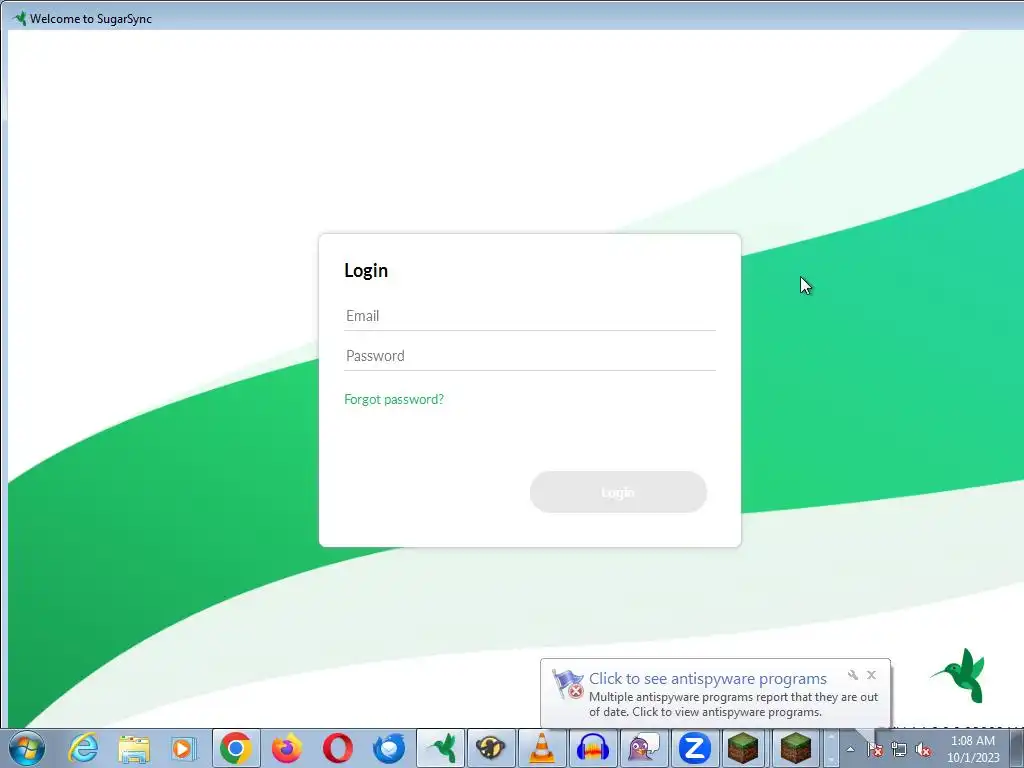1024x768 pixels.
Task: Open the Forgot password? link
Action: pyautogui.click(x=394, y=399)
